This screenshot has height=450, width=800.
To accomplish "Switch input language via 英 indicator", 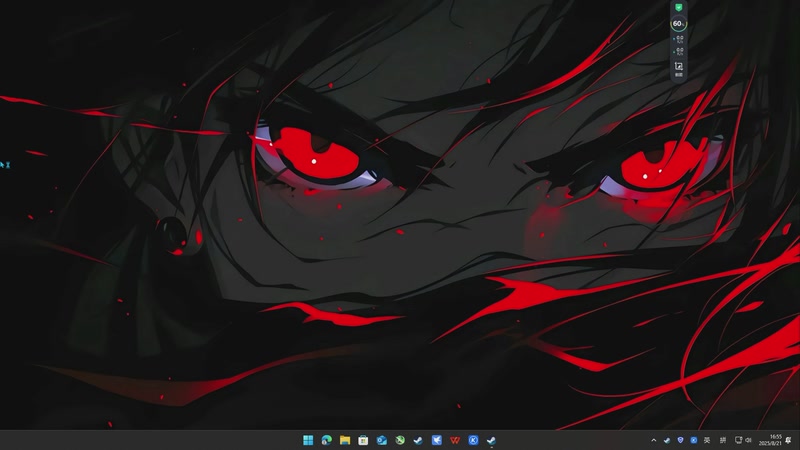I will (x=707, y=440).
